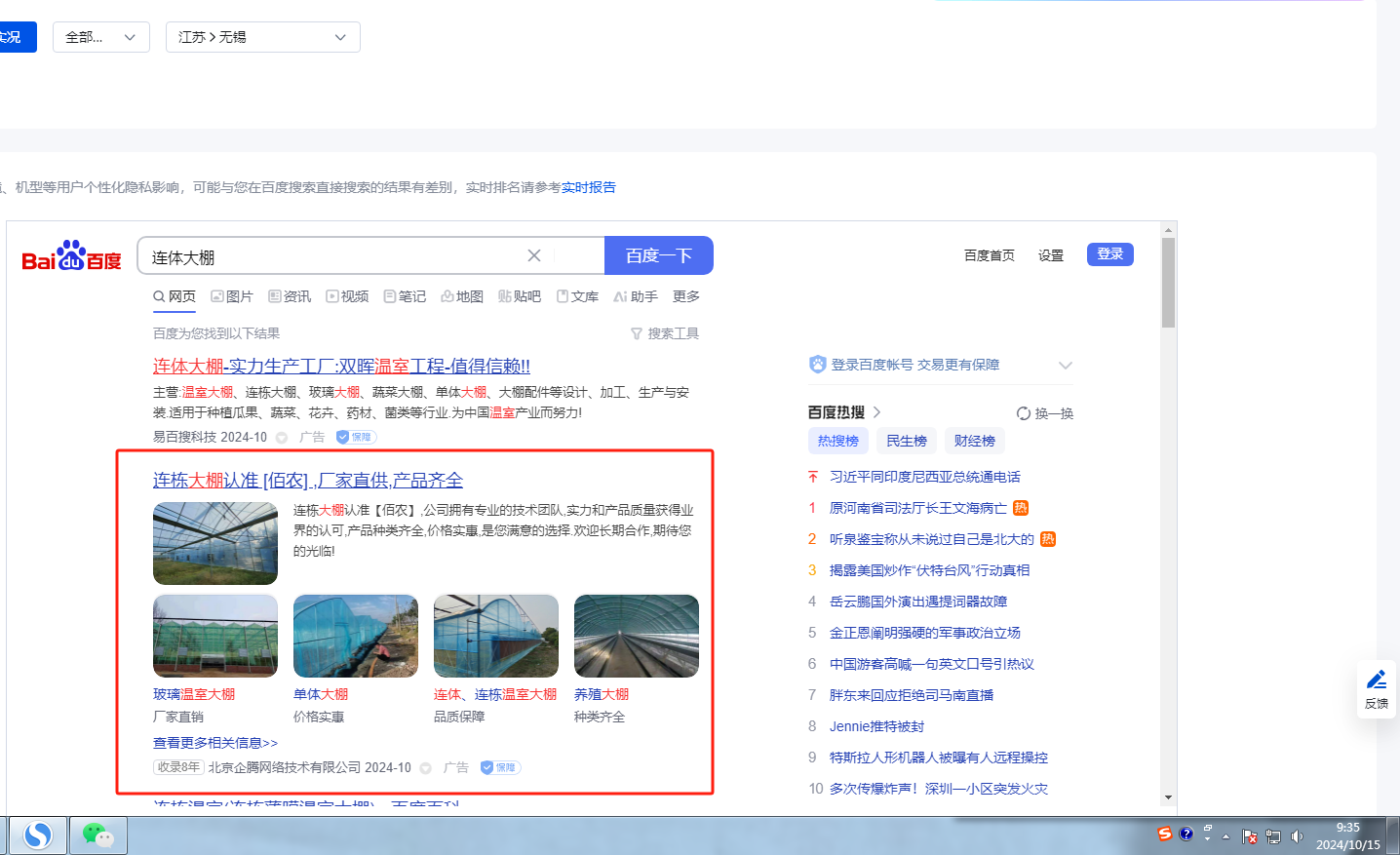Screen dimensions: 1400x855
Task: Switch to the 笔记 tab
Action: 405,296
